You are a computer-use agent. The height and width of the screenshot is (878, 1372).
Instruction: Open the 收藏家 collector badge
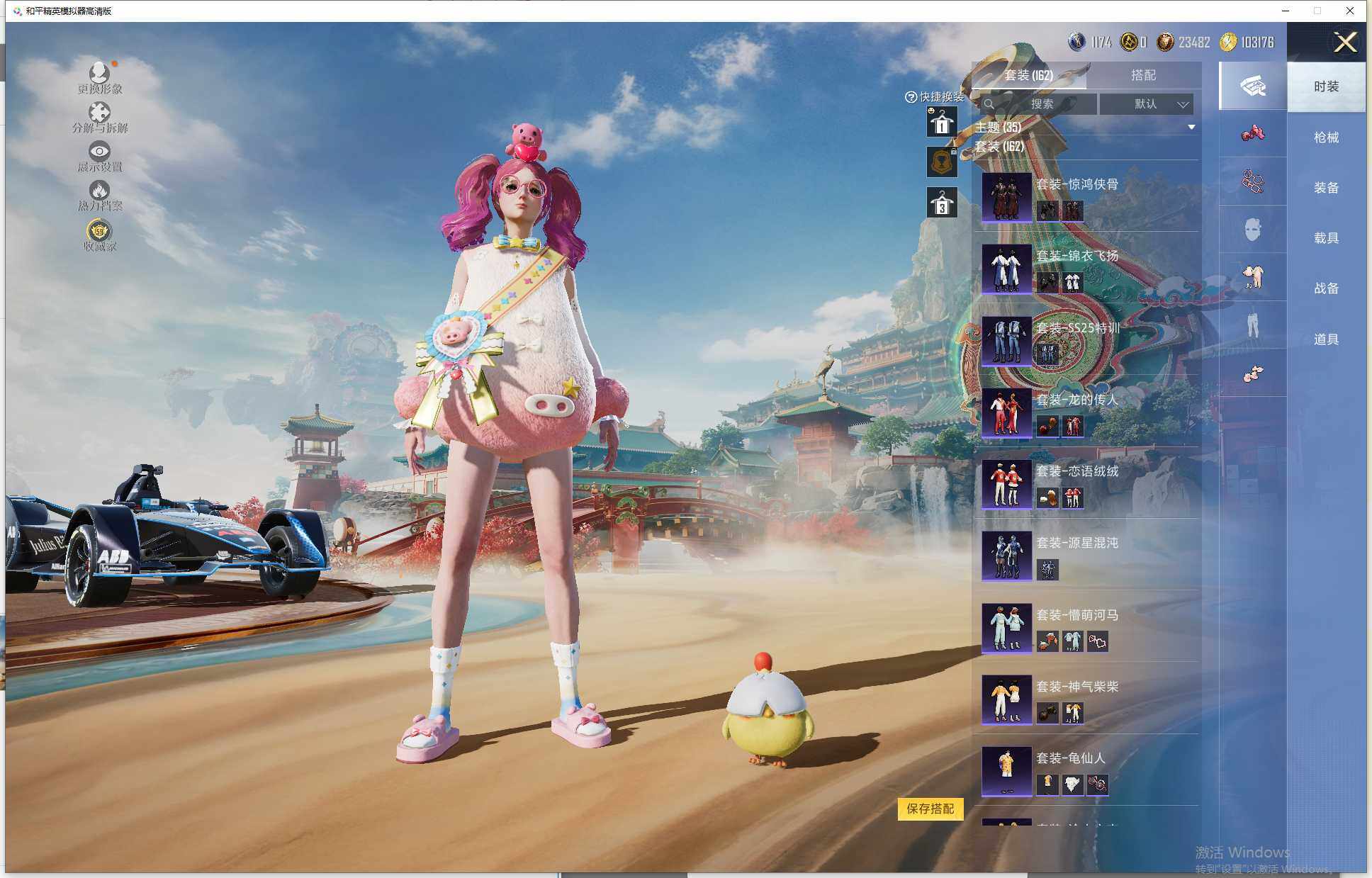99,231
